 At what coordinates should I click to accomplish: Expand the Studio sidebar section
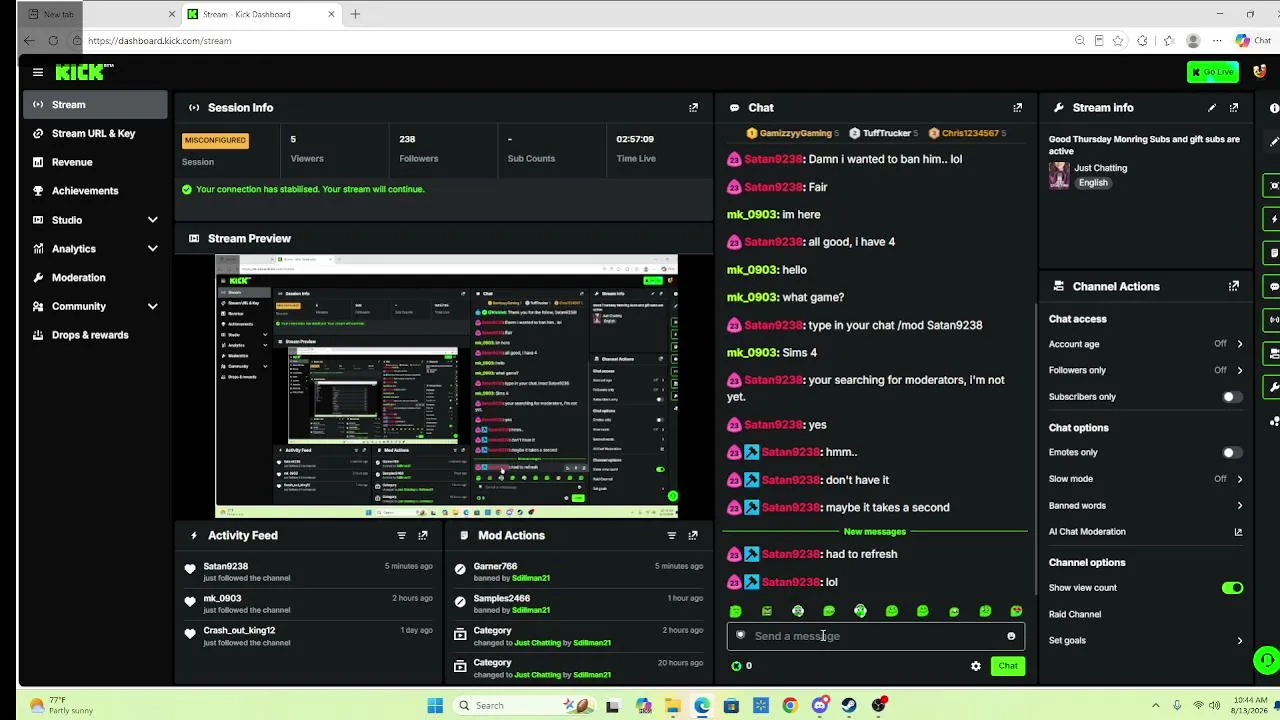pos(152,220)
